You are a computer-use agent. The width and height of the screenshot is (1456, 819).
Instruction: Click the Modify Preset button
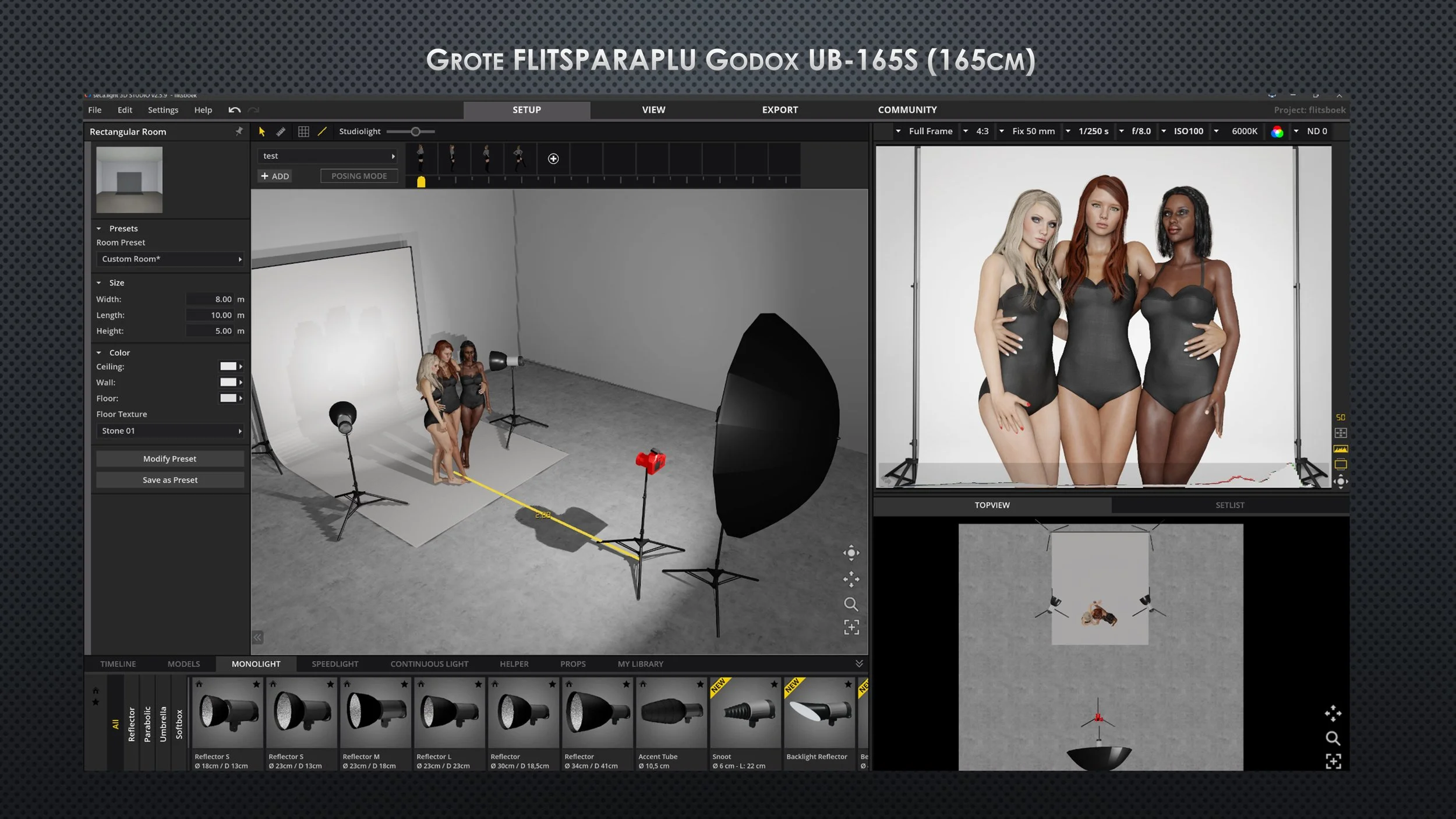tap(170, 459)
